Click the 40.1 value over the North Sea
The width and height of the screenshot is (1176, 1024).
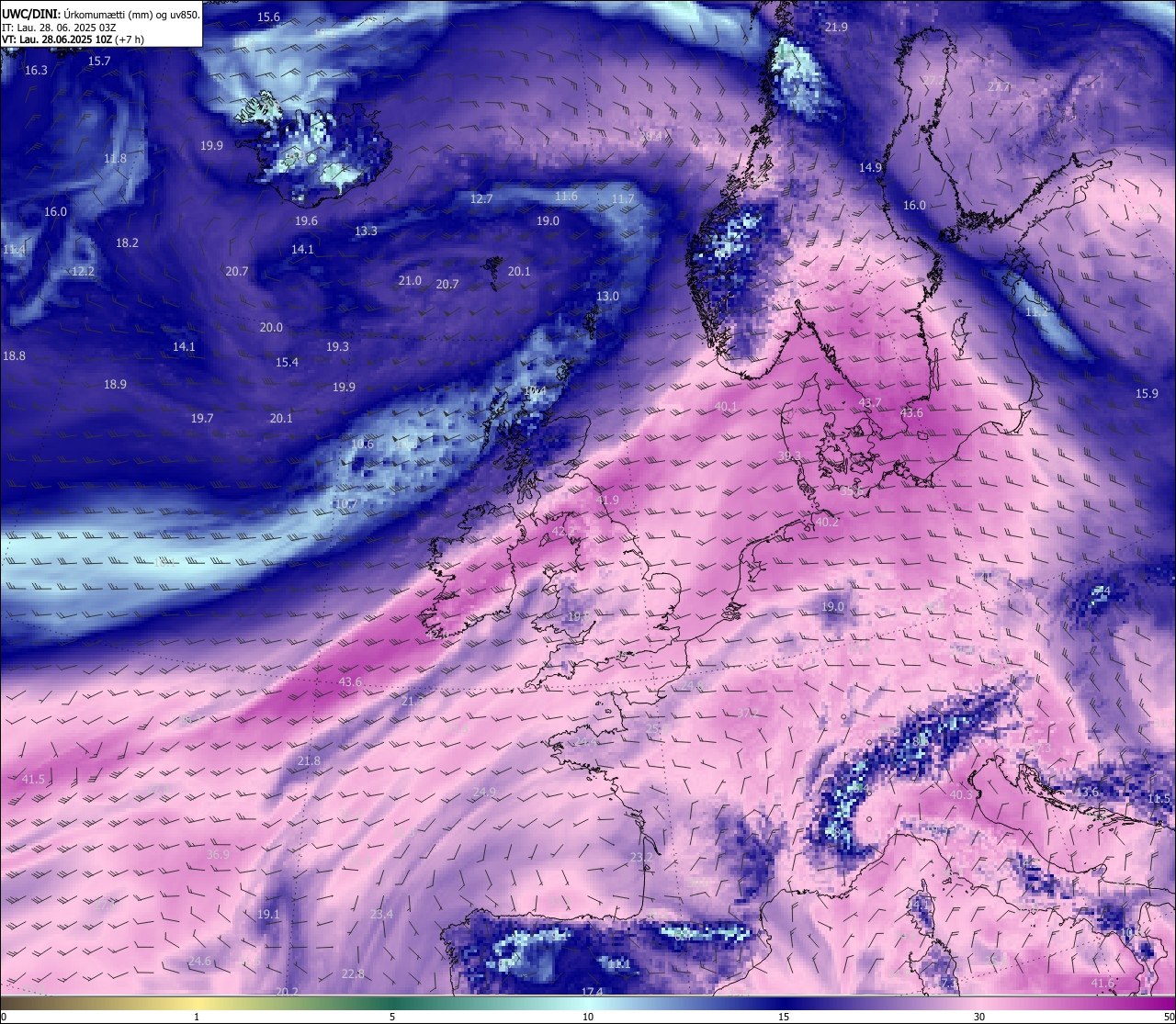[x=725, y=406]
